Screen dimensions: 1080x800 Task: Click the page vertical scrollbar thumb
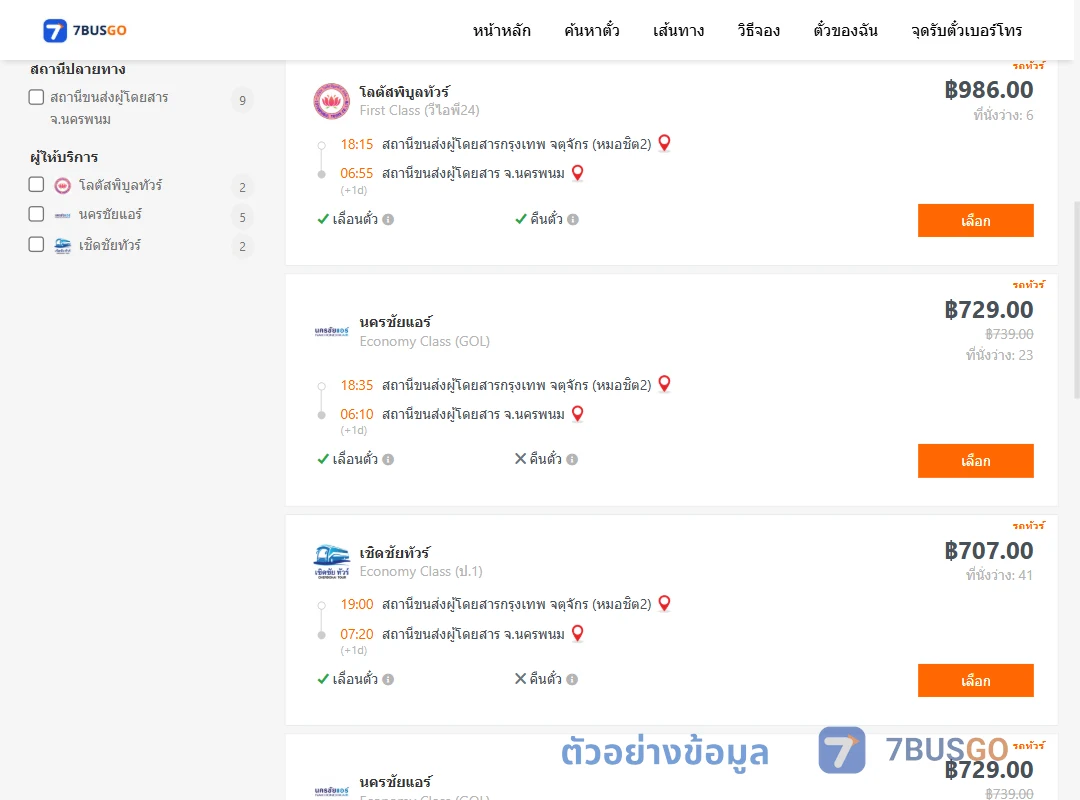(x=1076, y=300)
